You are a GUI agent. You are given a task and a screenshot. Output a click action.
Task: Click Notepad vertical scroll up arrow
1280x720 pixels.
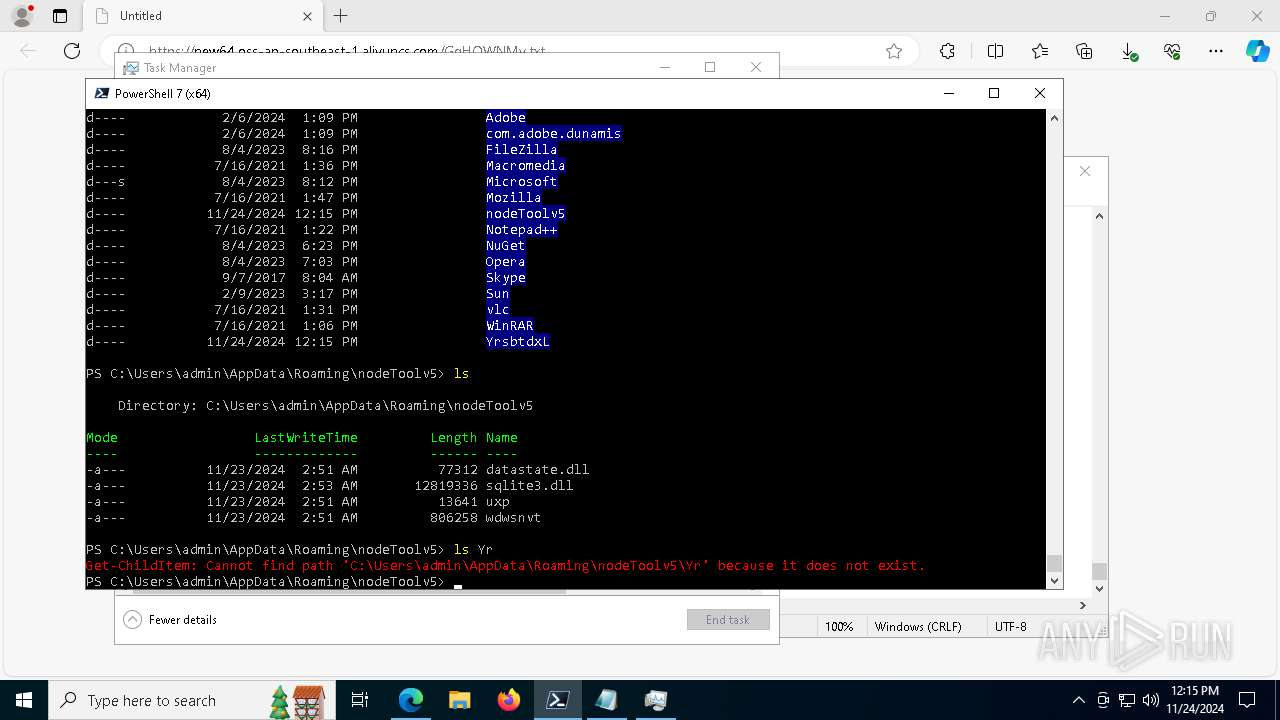point(1099,216)
